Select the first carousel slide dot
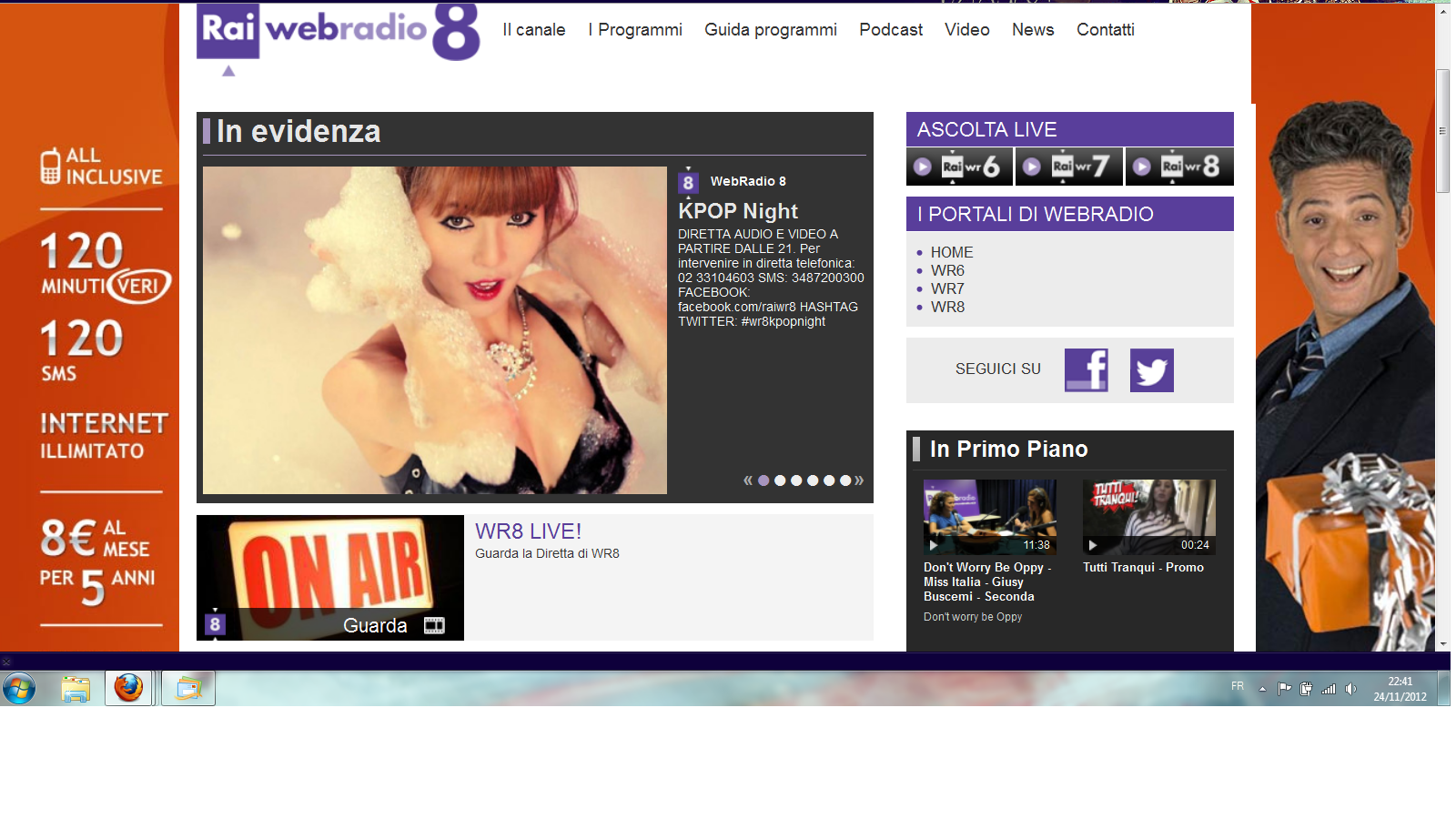Screen dimensions: 1456x819 [x=763, y=480]
